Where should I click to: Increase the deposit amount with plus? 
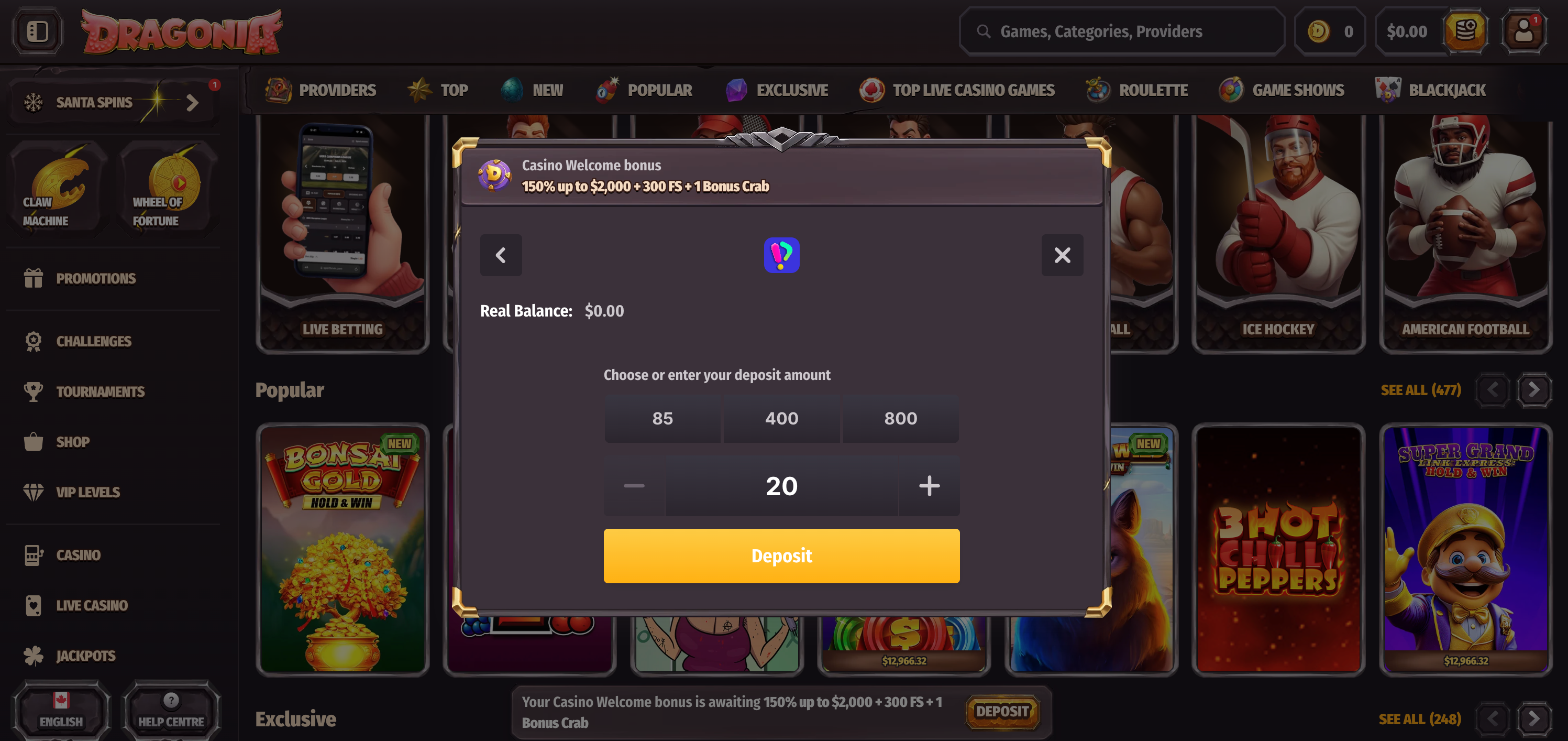point(930,486)
